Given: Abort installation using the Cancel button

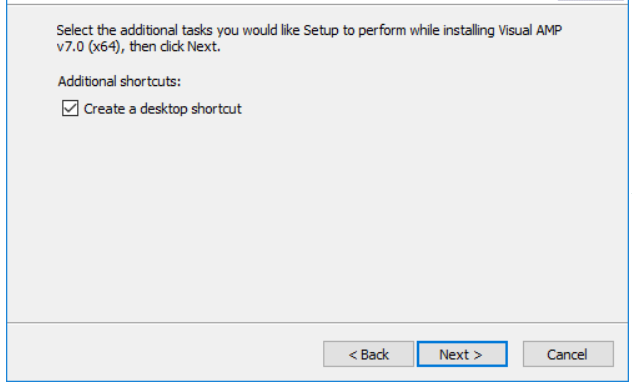Looking at the screenshot, I should click(568, 354).
